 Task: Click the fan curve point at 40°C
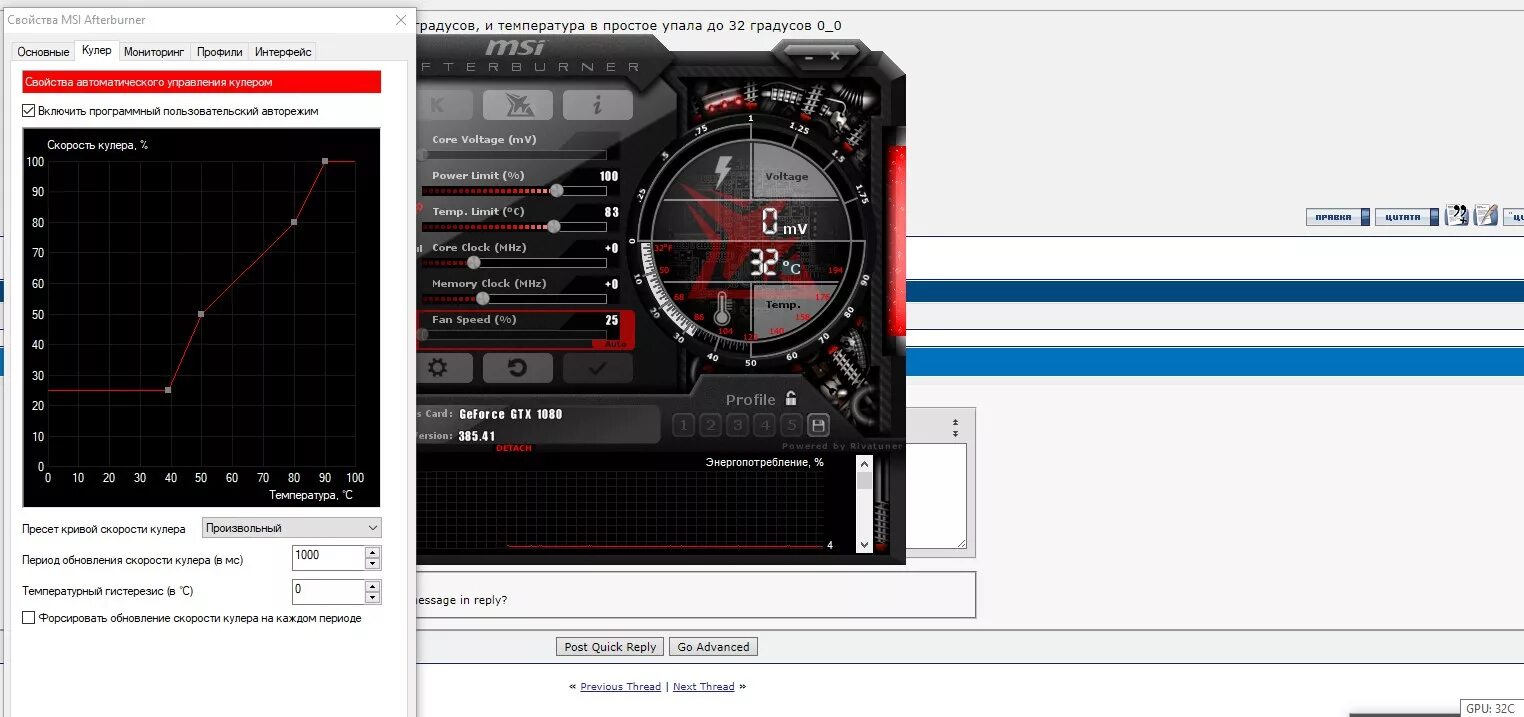[168, 390]
